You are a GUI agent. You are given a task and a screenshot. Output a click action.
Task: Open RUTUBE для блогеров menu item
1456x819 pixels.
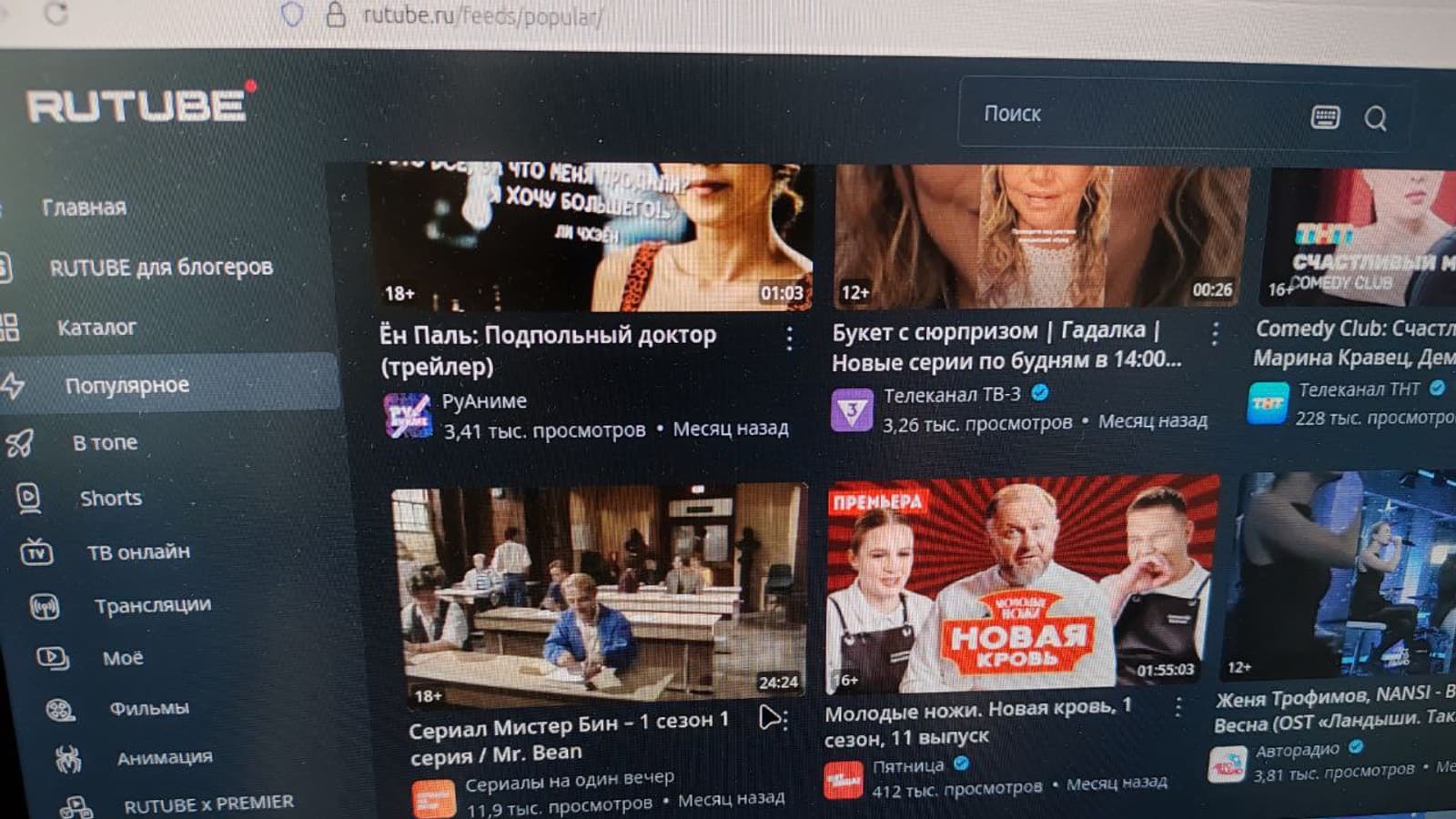[161, 268]
